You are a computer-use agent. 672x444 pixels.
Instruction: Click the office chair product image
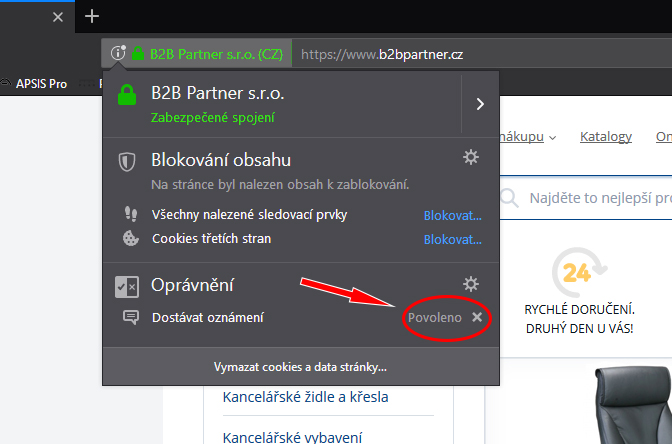tap(633, 405)
